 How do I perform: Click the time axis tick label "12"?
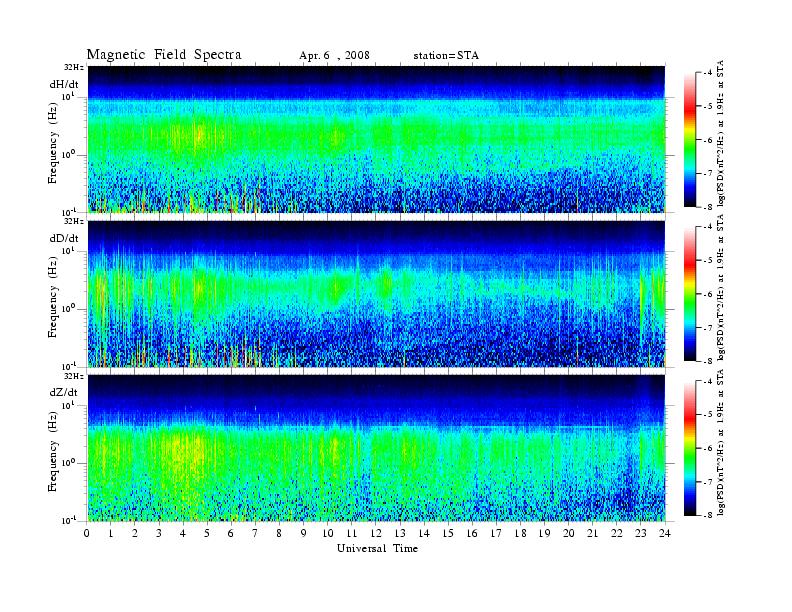click(376, 533)
